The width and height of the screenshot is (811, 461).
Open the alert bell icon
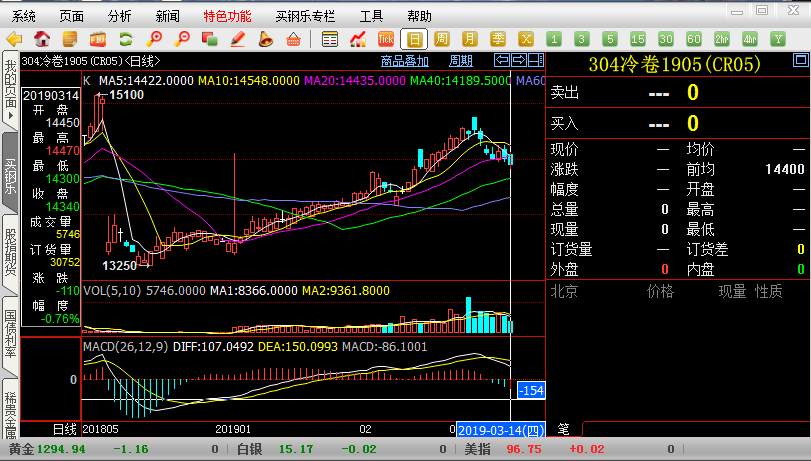click(x=265, y=39)
